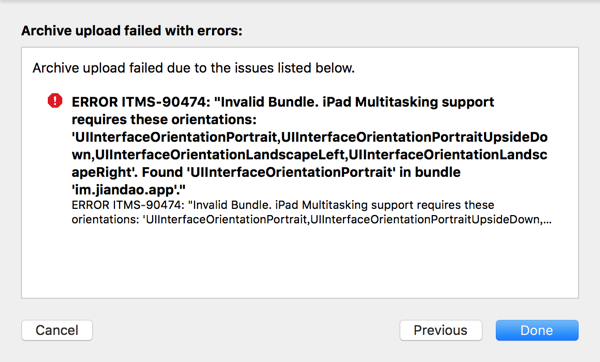Click the bold 'in bundle' words
Image resolution: width=600 pixels, height=362 pixels.
430,173
